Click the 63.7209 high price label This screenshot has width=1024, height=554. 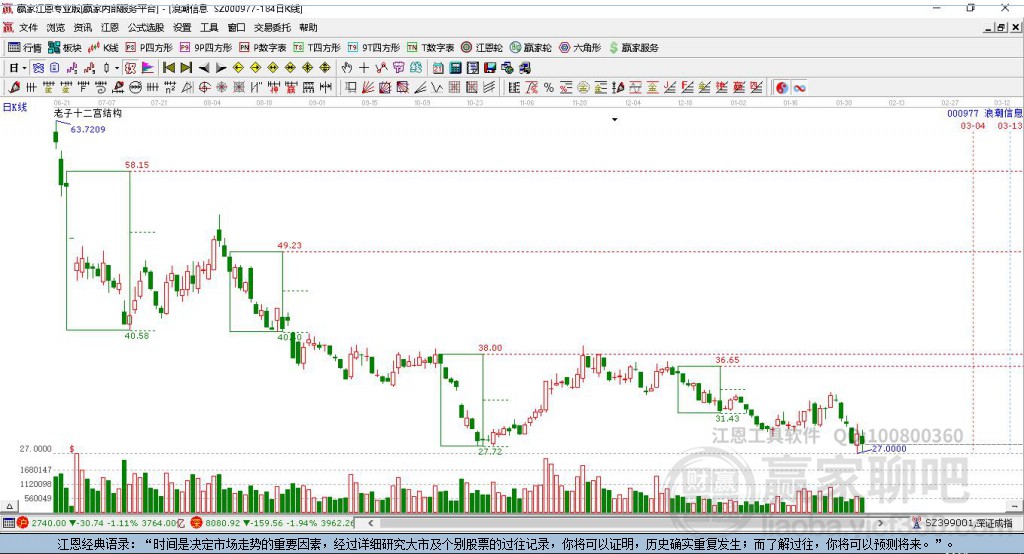tap(88, 129)
